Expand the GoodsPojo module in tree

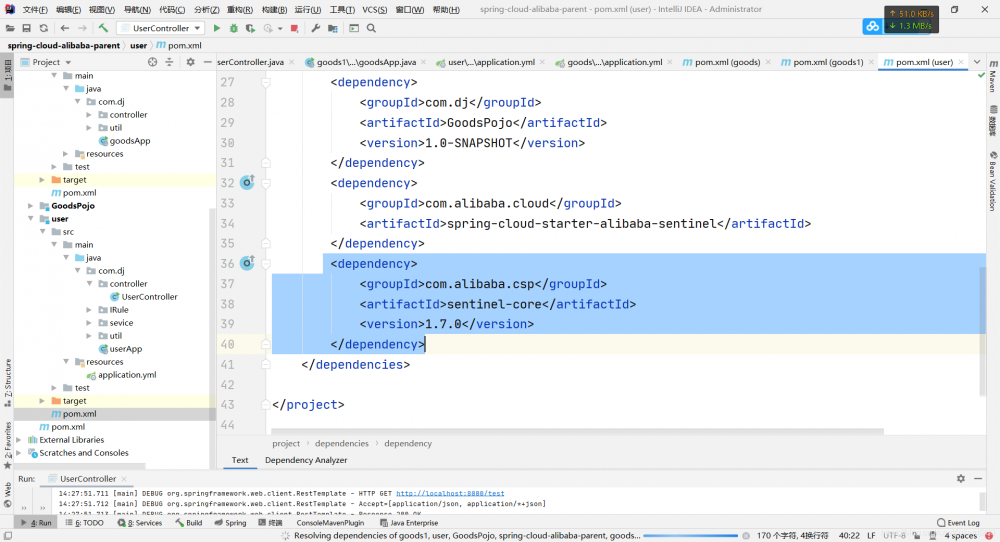point(29,206)
